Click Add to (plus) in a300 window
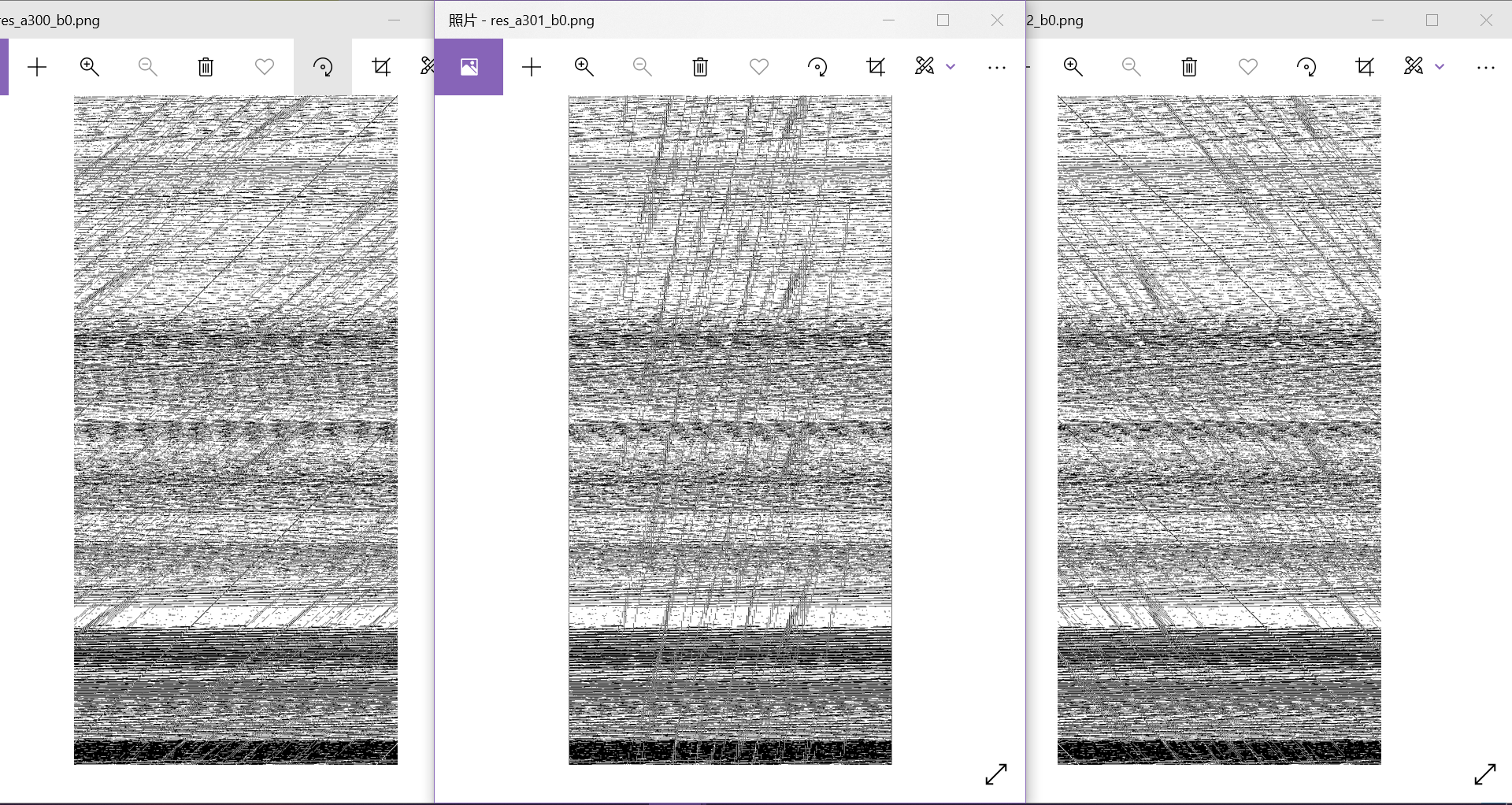This screenshot has width=1512, height=805. coord(37,67)
